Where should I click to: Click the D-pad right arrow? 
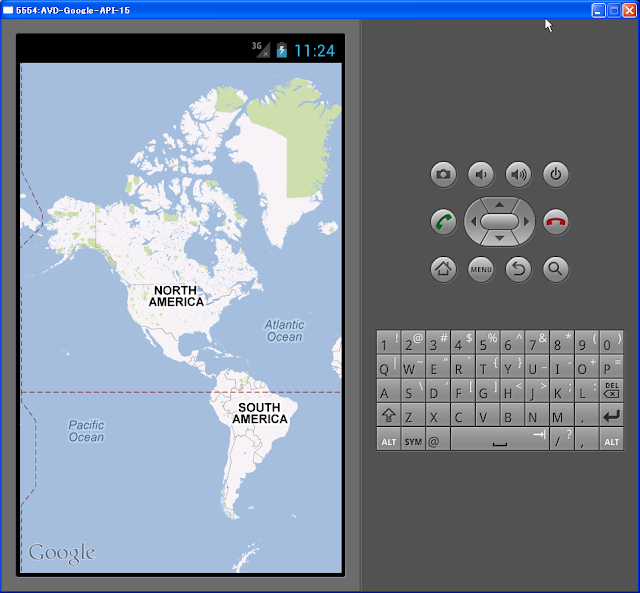pos(526,222)
